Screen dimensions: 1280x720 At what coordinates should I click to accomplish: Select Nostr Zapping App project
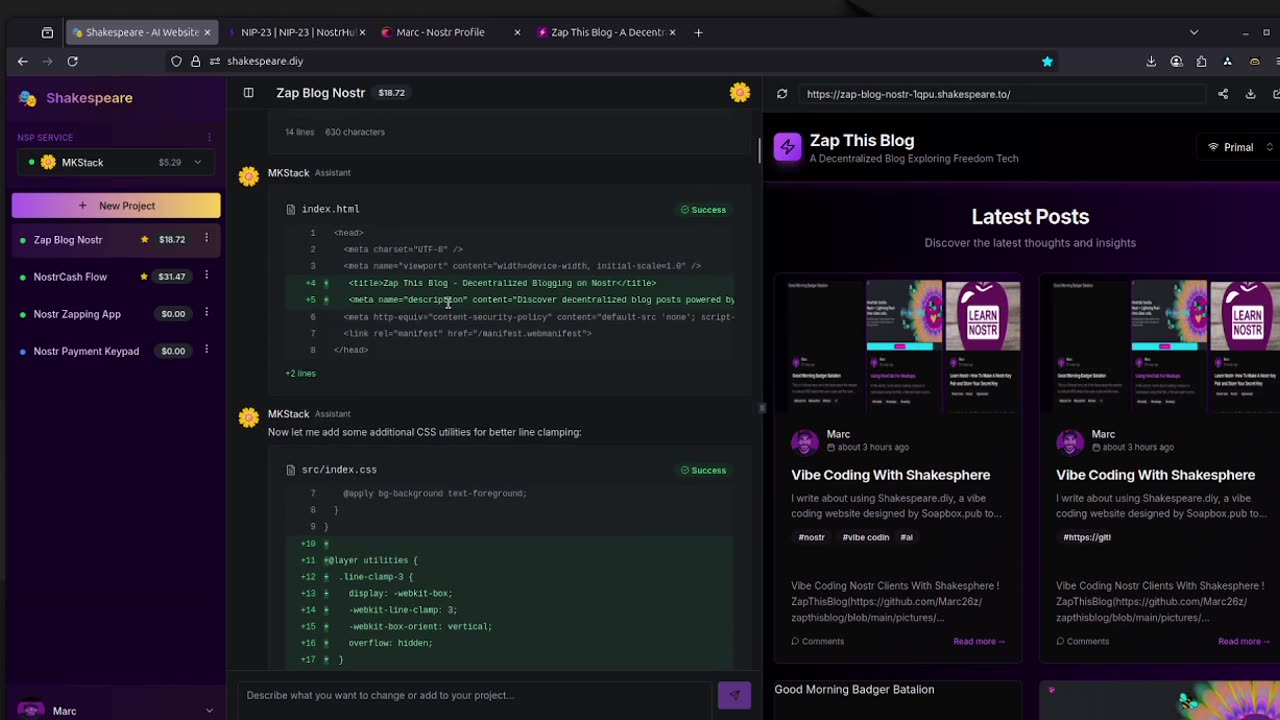(77, 314)
